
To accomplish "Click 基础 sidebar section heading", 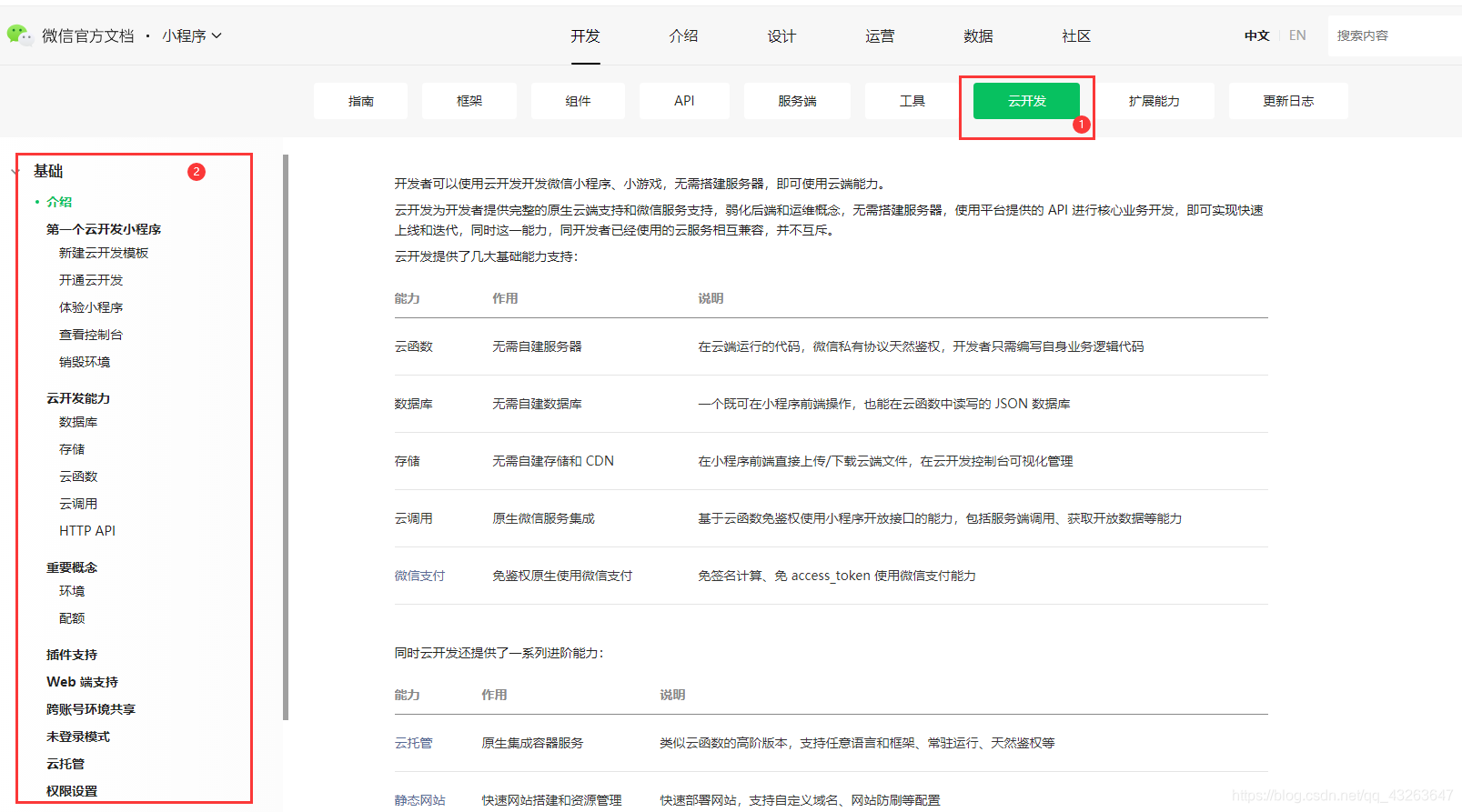I will click(x=48, y=171).
